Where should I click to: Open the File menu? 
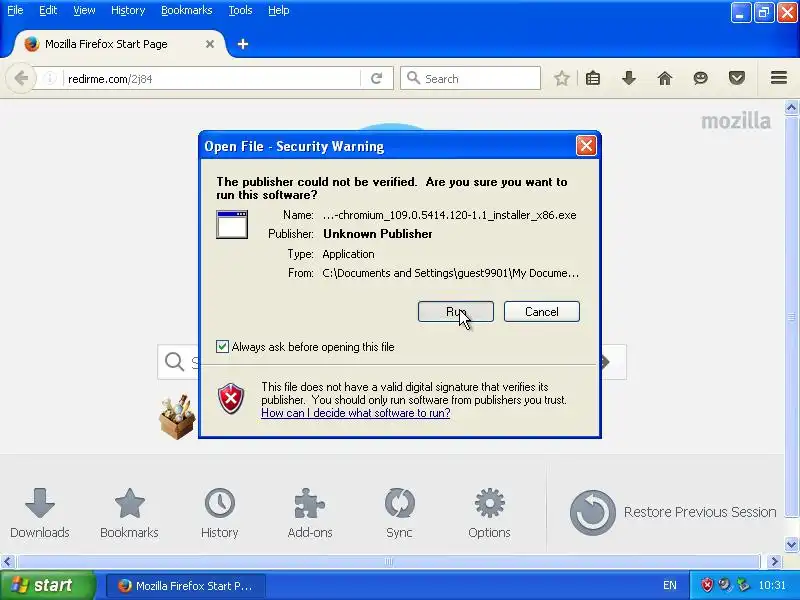pyautogui.click(x=15, y=10)
